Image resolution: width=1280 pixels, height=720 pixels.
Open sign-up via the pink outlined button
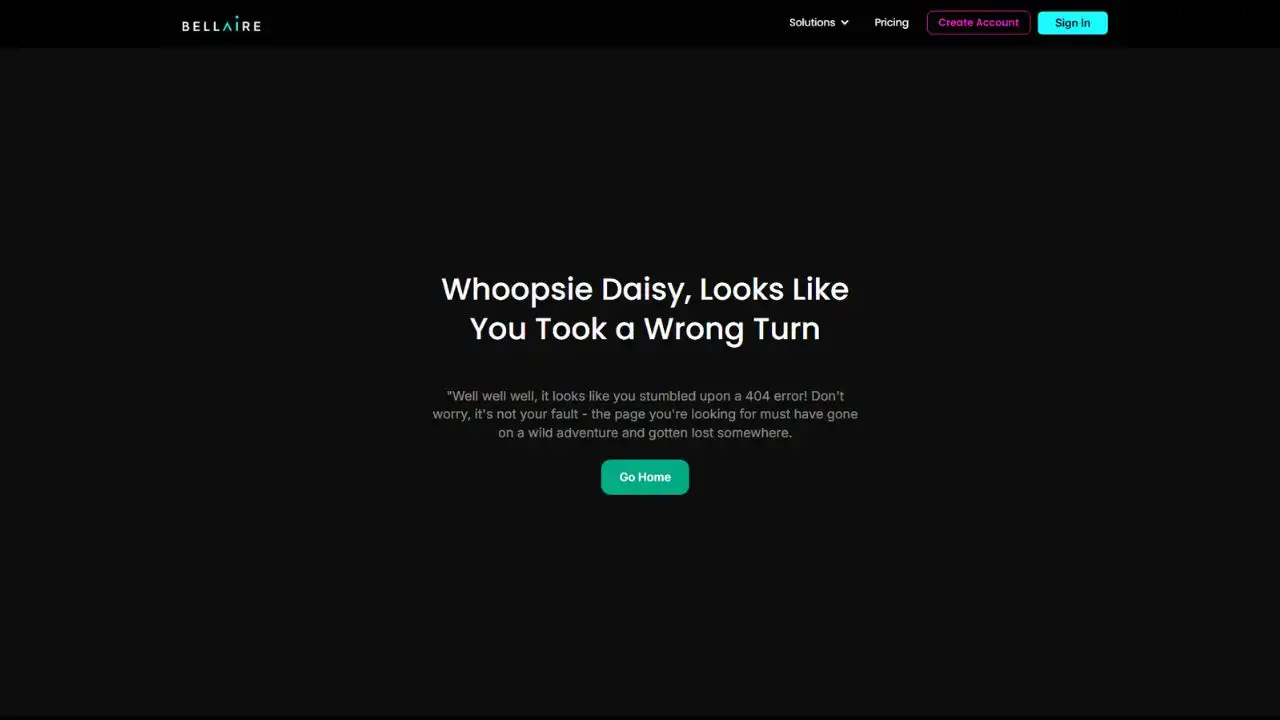(978, 22)
